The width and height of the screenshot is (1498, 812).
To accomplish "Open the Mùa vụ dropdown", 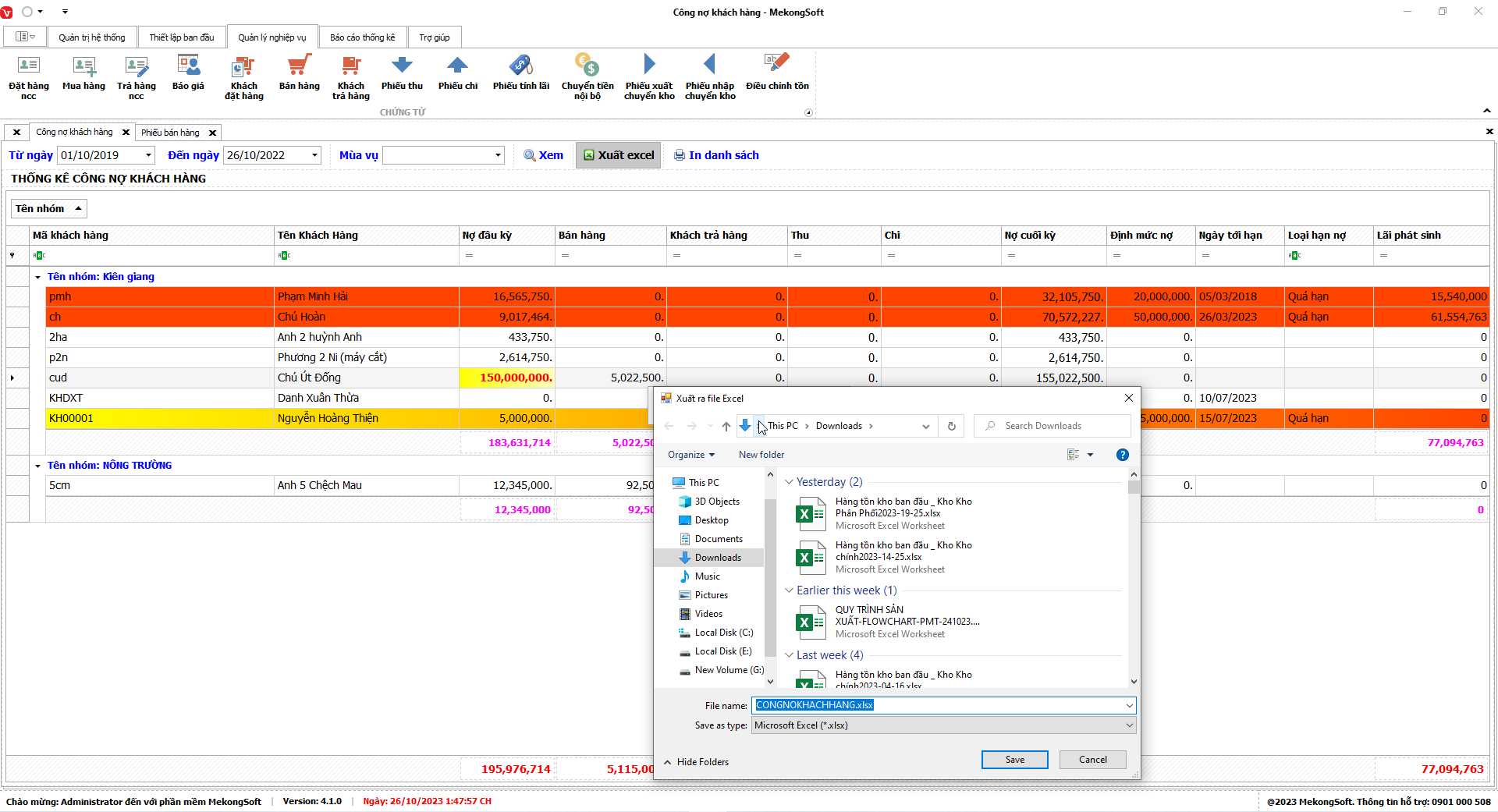I will (x=498, y=155).
